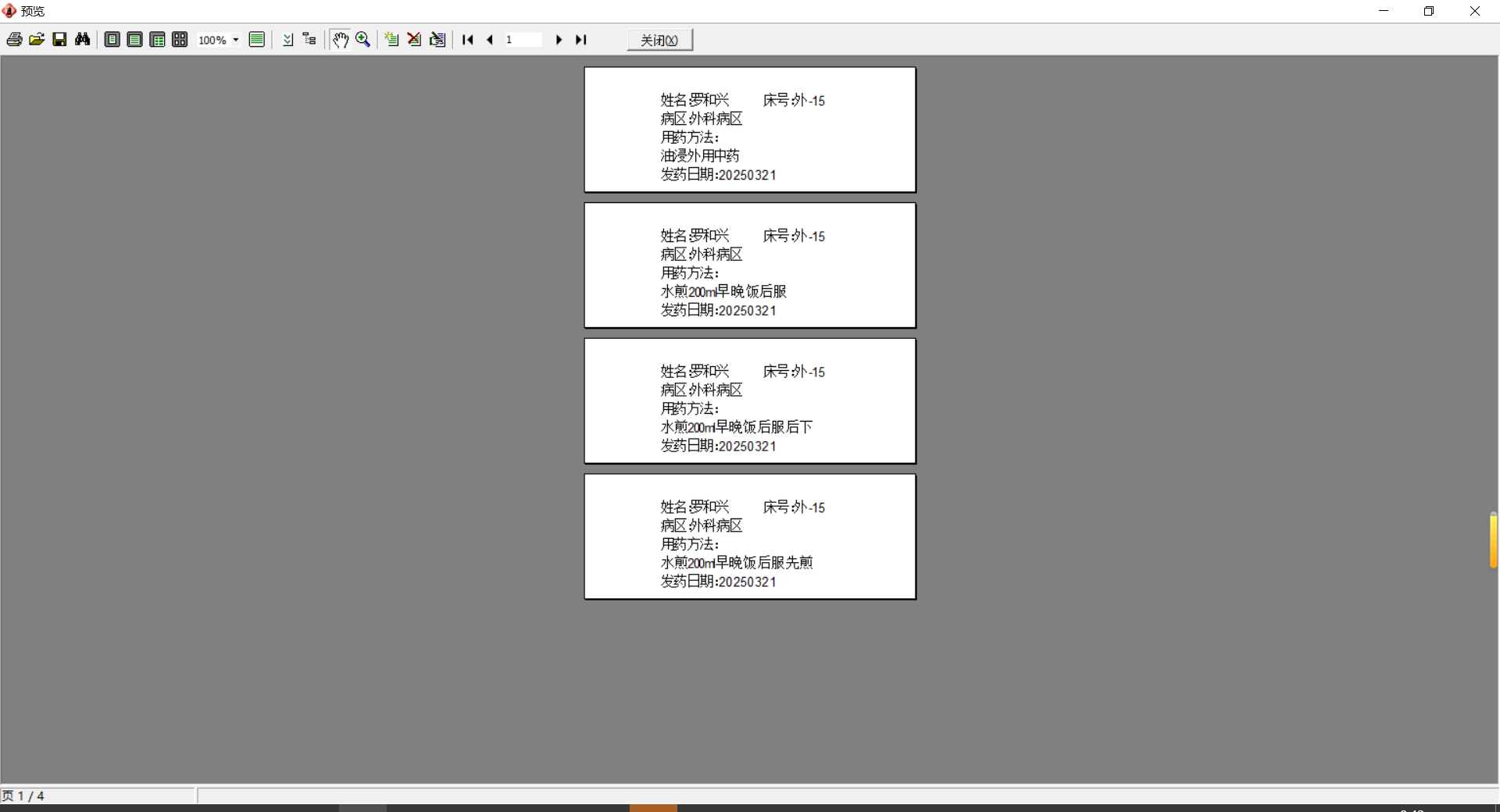The image size is (1500, 812).
Task: Go to the previous page
Action: [490, 40]
